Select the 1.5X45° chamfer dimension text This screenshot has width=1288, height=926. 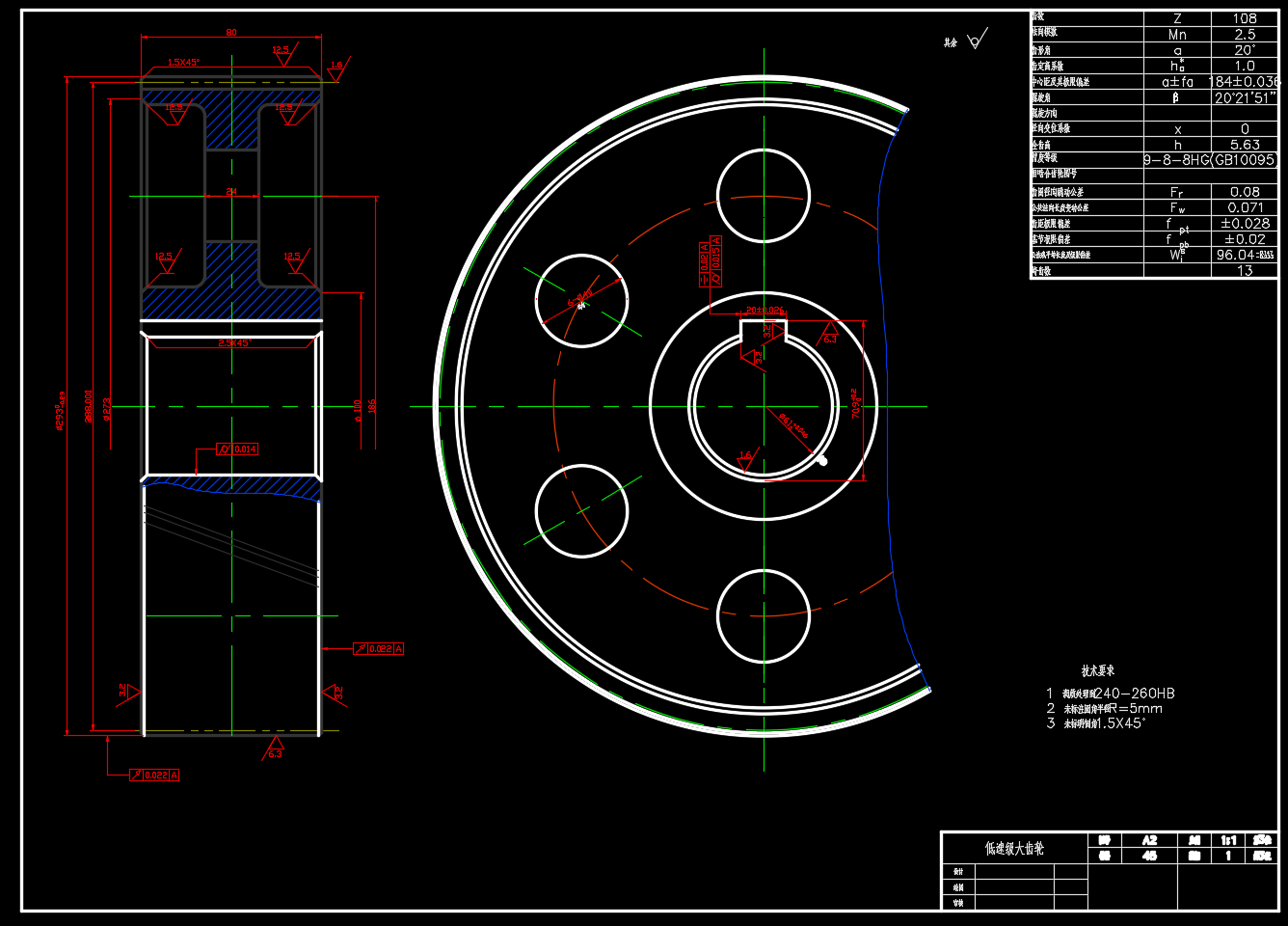coord(183,63)
